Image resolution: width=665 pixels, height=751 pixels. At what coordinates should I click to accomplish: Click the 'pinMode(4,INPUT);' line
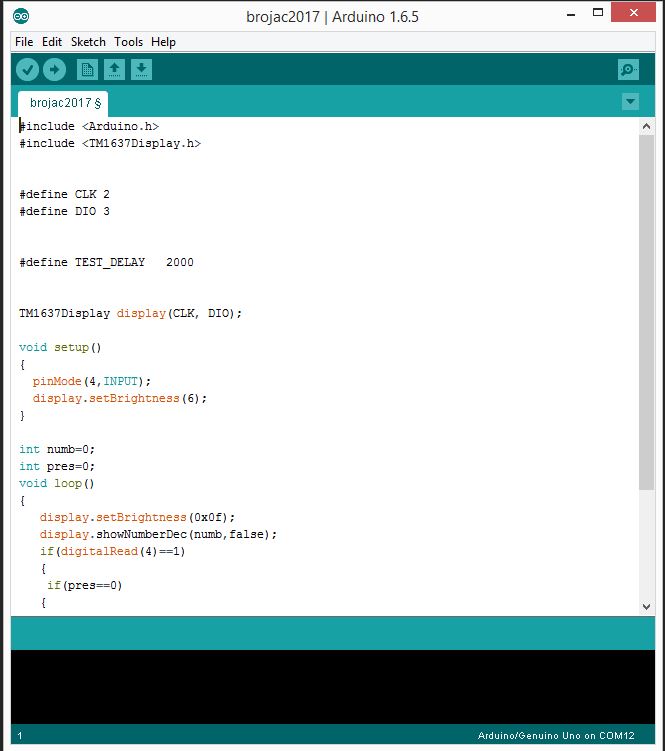tap(92, 381)
